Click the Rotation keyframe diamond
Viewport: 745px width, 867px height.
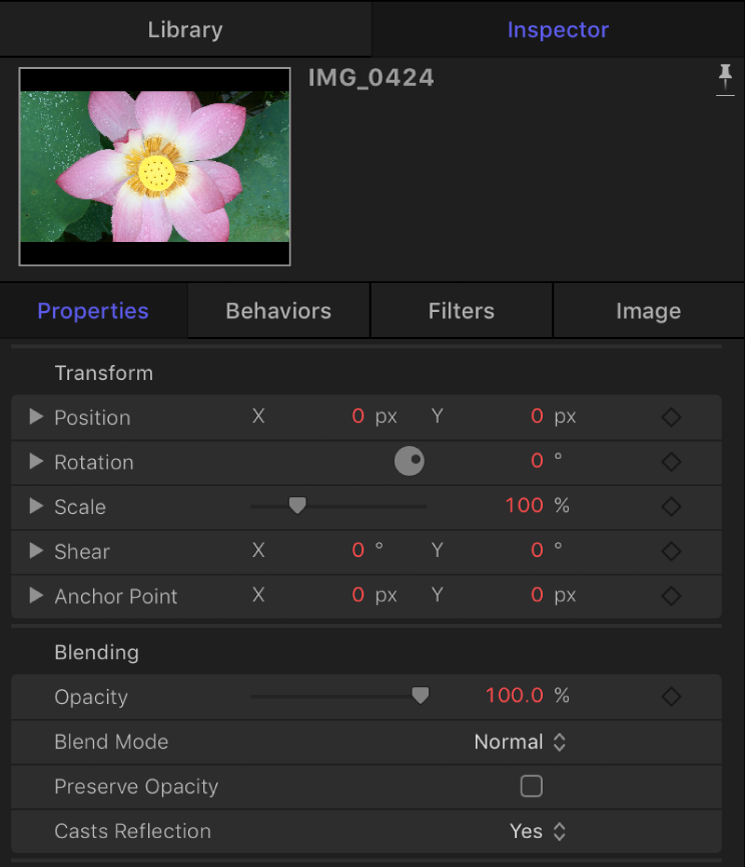671,461
